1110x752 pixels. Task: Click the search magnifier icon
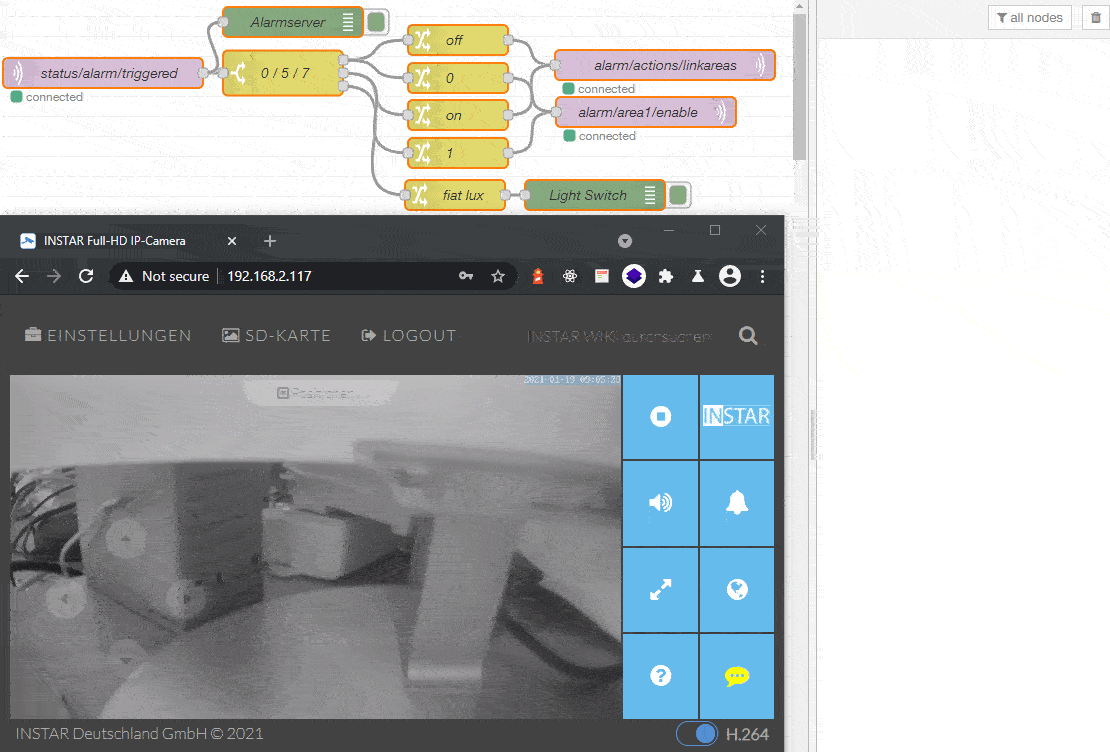tap(748, 336)
